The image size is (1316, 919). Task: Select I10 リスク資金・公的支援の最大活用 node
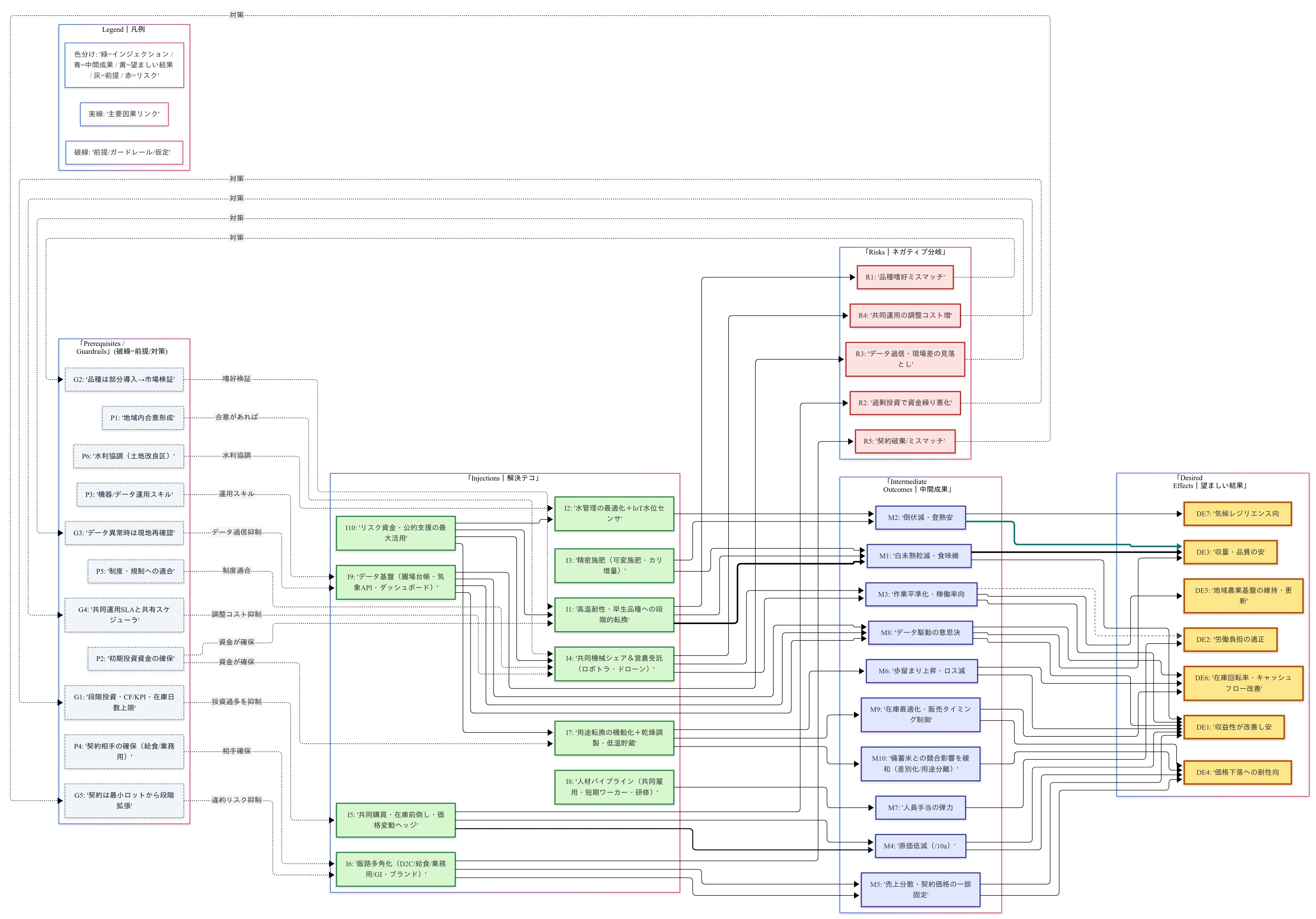(395, 533)
